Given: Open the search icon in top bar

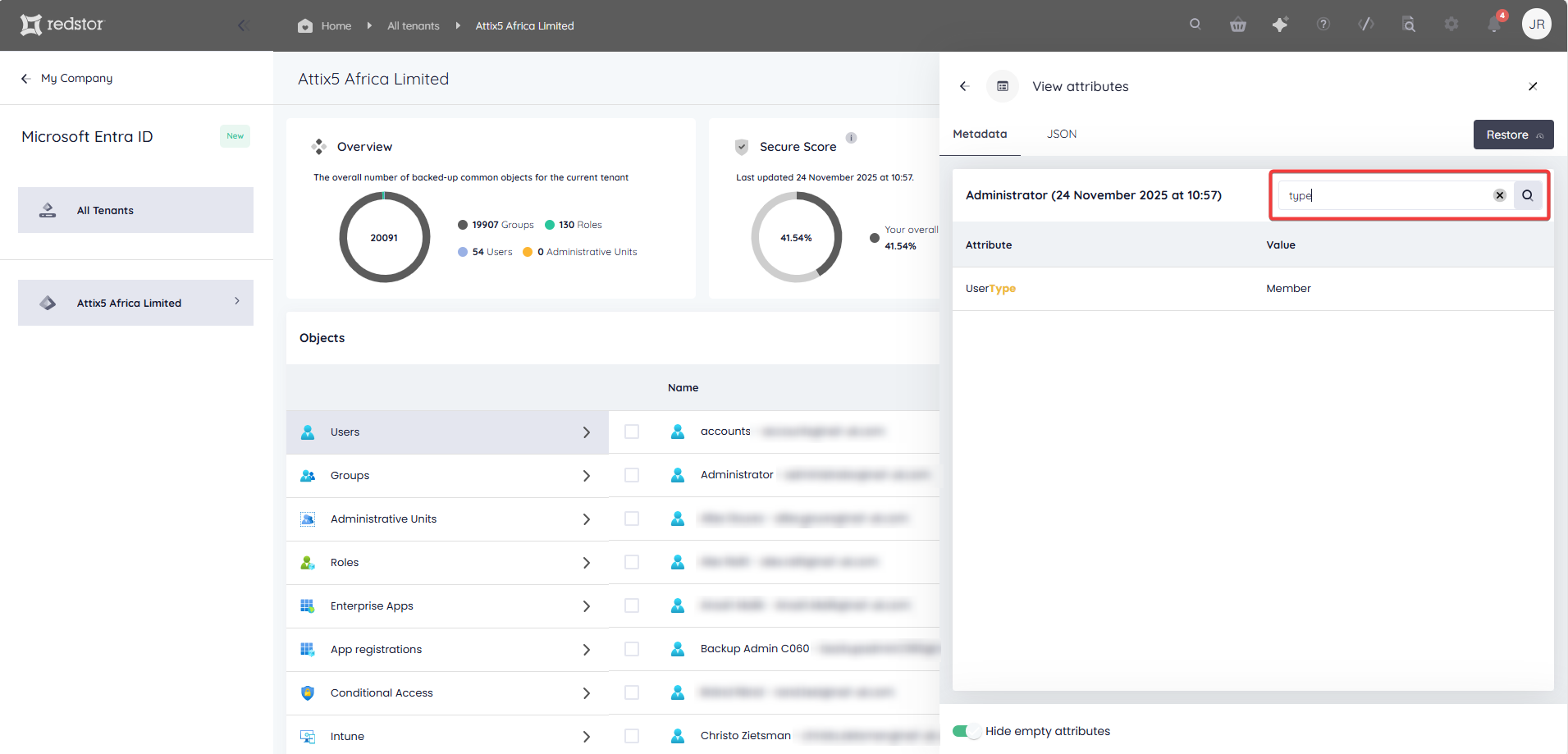Looking at the screenshot, I should [x=1195, y=25].
